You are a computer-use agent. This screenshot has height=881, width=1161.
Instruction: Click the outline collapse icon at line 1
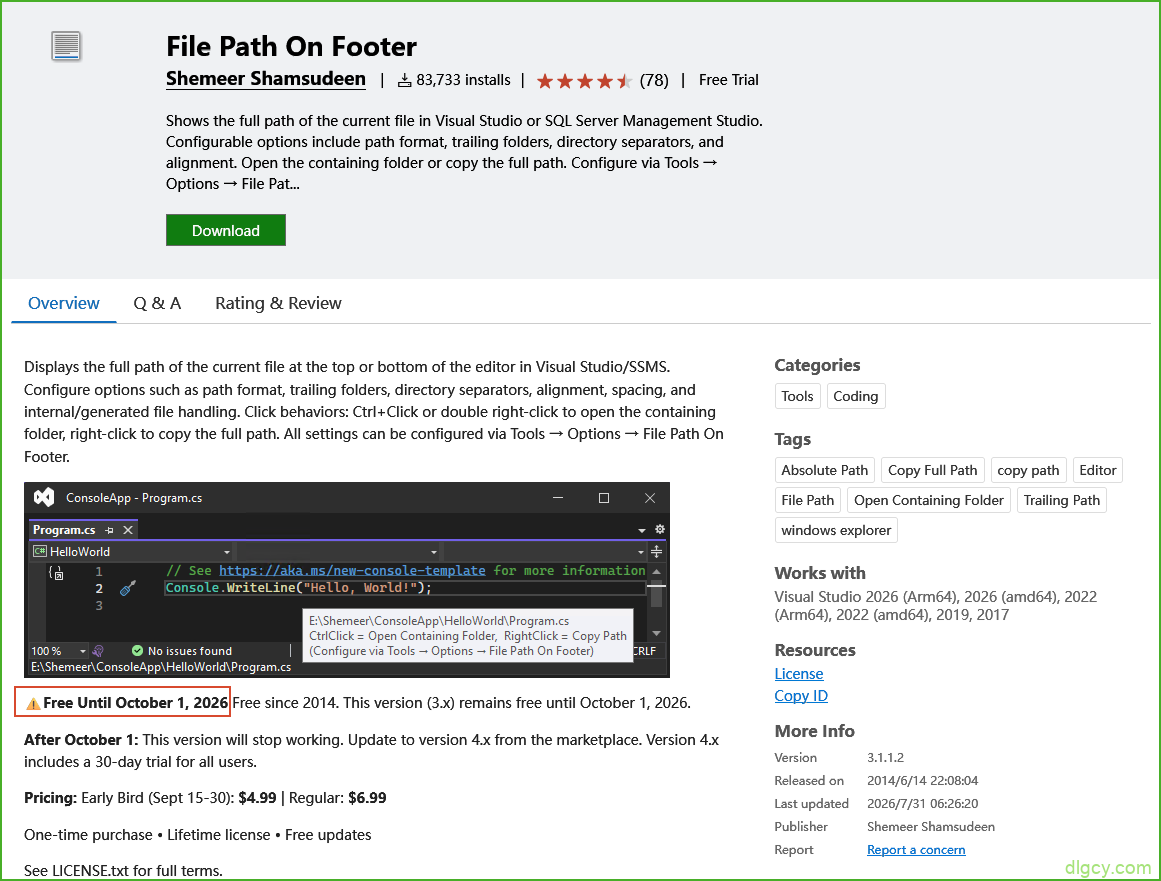click(56, 572)
